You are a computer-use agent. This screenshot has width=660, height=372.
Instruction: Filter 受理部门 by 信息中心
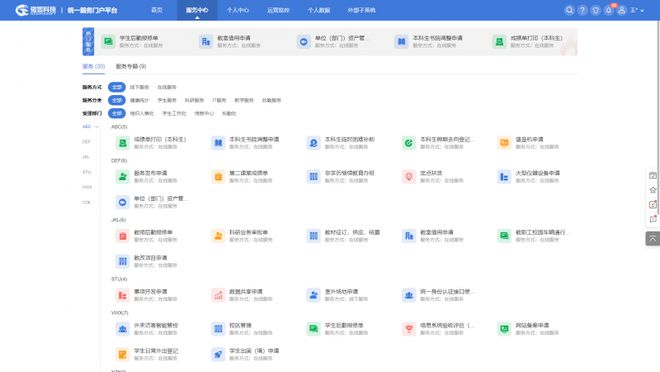tap(204, 113)
